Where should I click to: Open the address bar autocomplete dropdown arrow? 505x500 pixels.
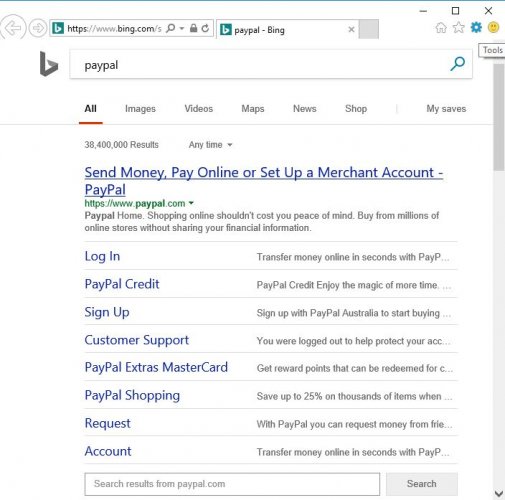tap(182, 28)
